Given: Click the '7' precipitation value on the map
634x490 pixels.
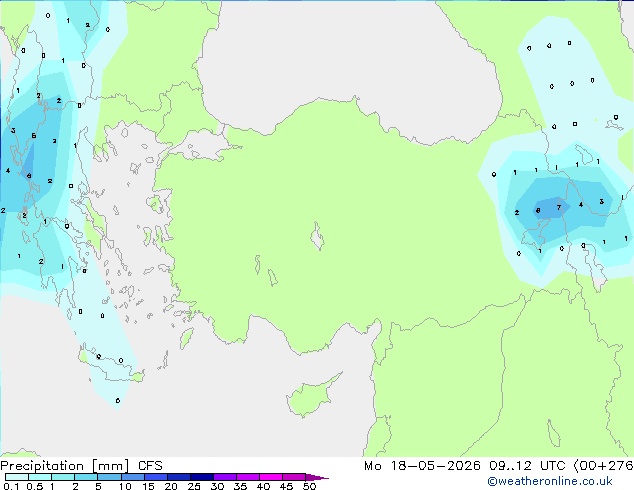Looking at the screenshot, I should pyautogui.click(x=559, y=207).
